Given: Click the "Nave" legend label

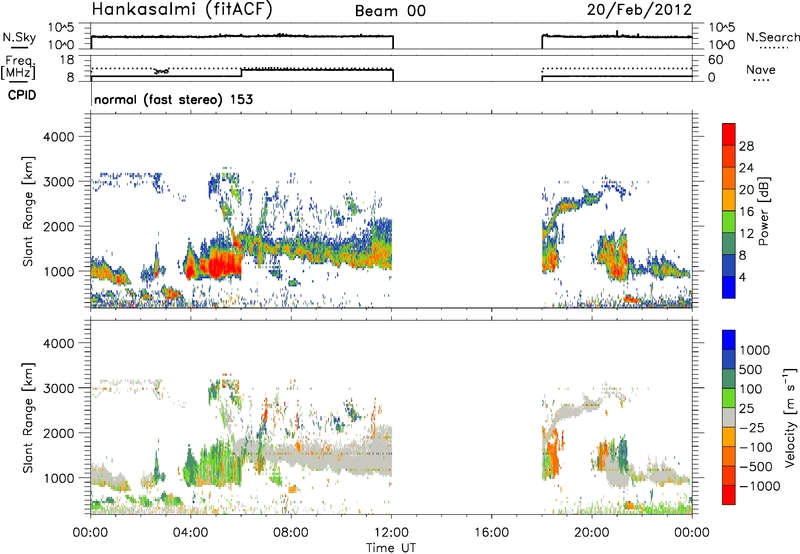Looking at the screenshot, I should (x=761, y=69).
